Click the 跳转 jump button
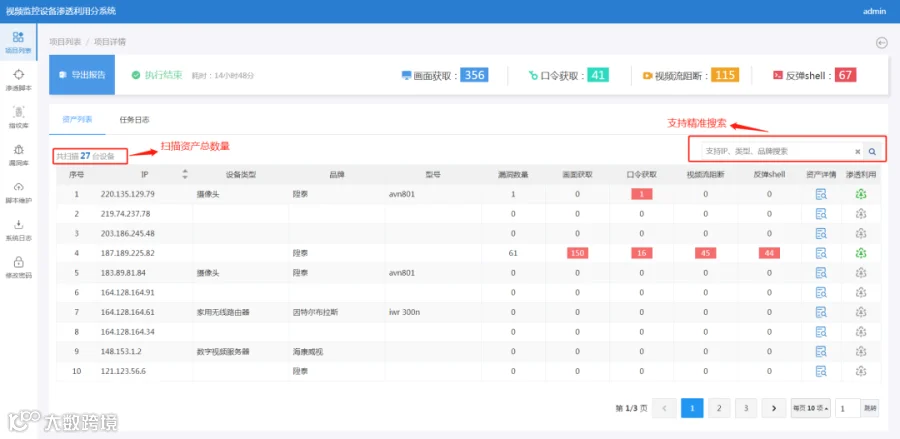 [870, 408]
